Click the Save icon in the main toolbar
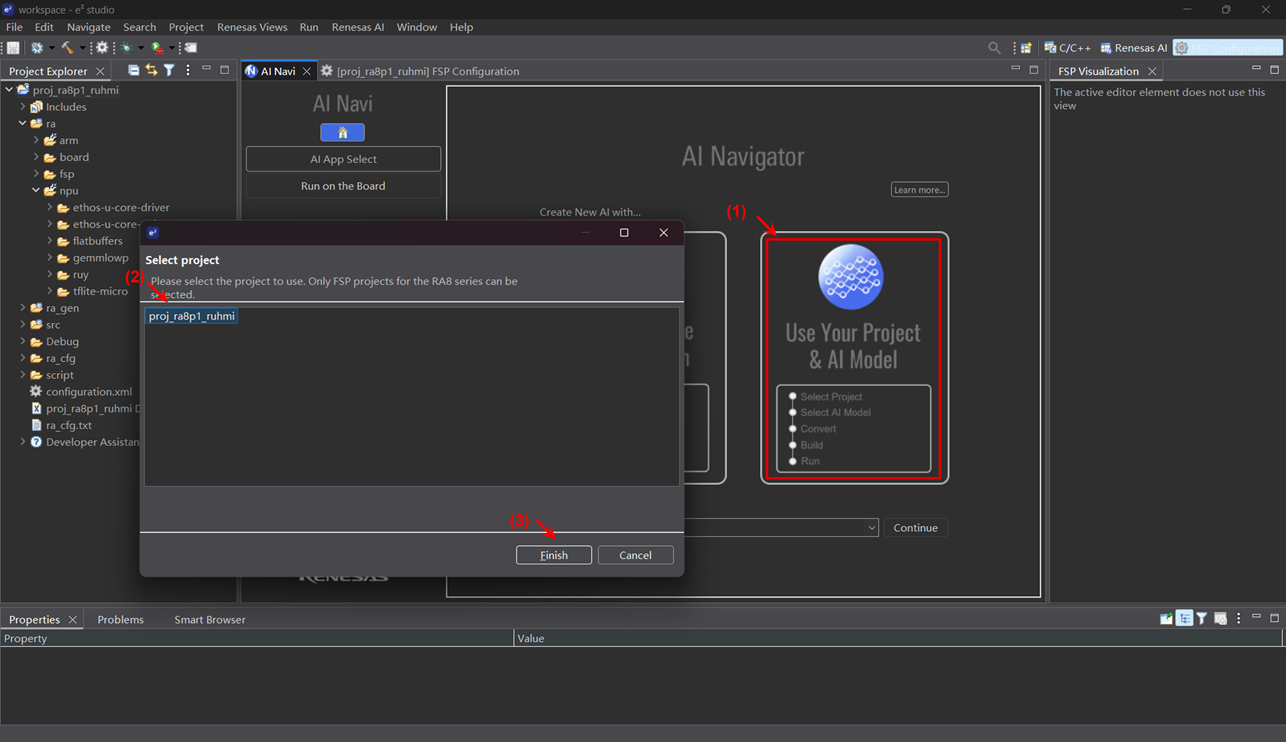The width and height of the screenshot is (1286, 742). (13, 48)
